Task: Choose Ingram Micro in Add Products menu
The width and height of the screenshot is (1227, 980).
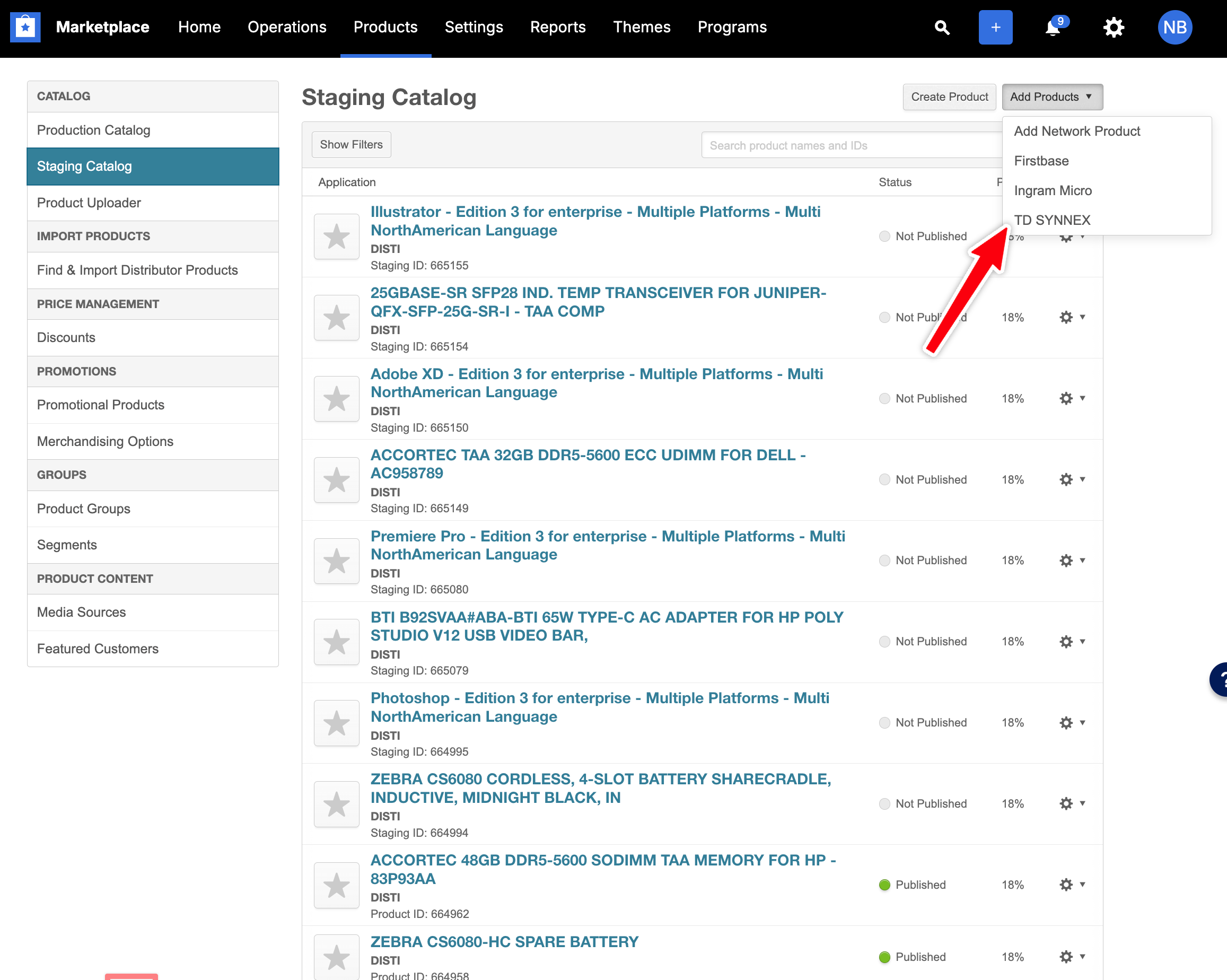Action: tap(1053, 191)
